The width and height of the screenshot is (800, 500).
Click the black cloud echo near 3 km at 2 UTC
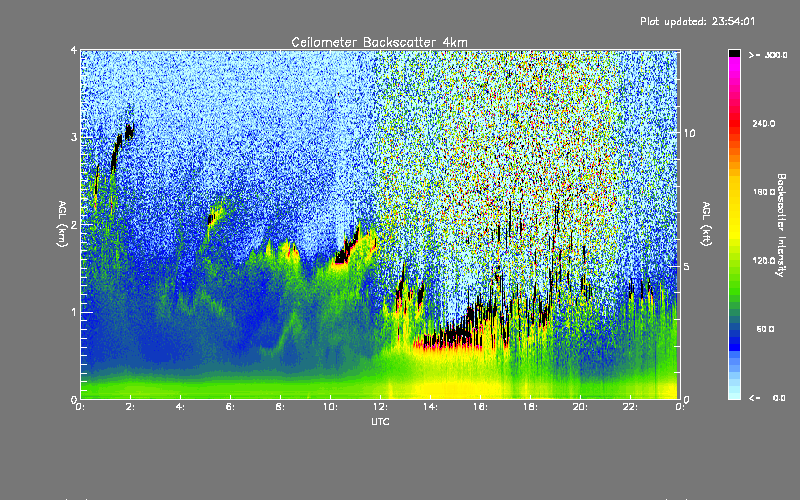(x=129, y=132)
